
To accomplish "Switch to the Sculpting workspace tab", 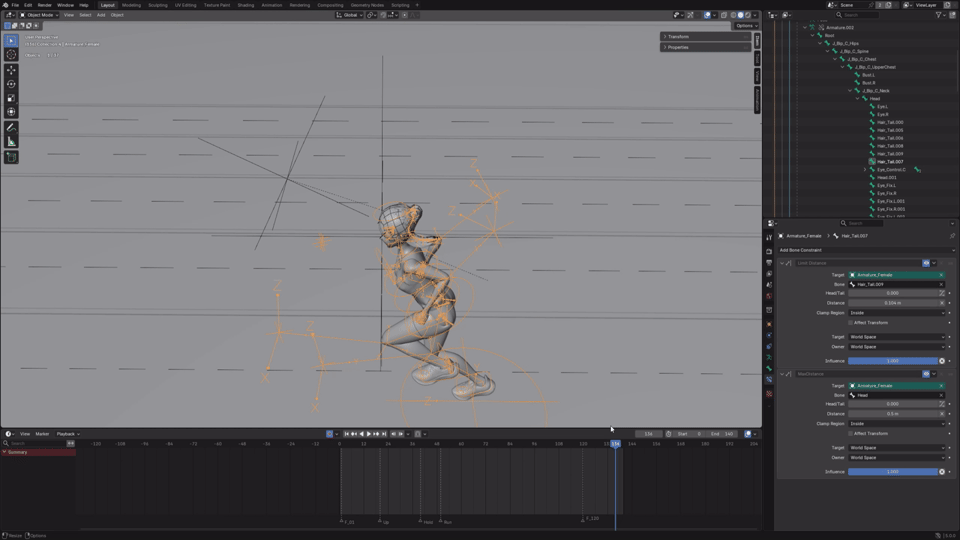I will (x=157, y=5).
